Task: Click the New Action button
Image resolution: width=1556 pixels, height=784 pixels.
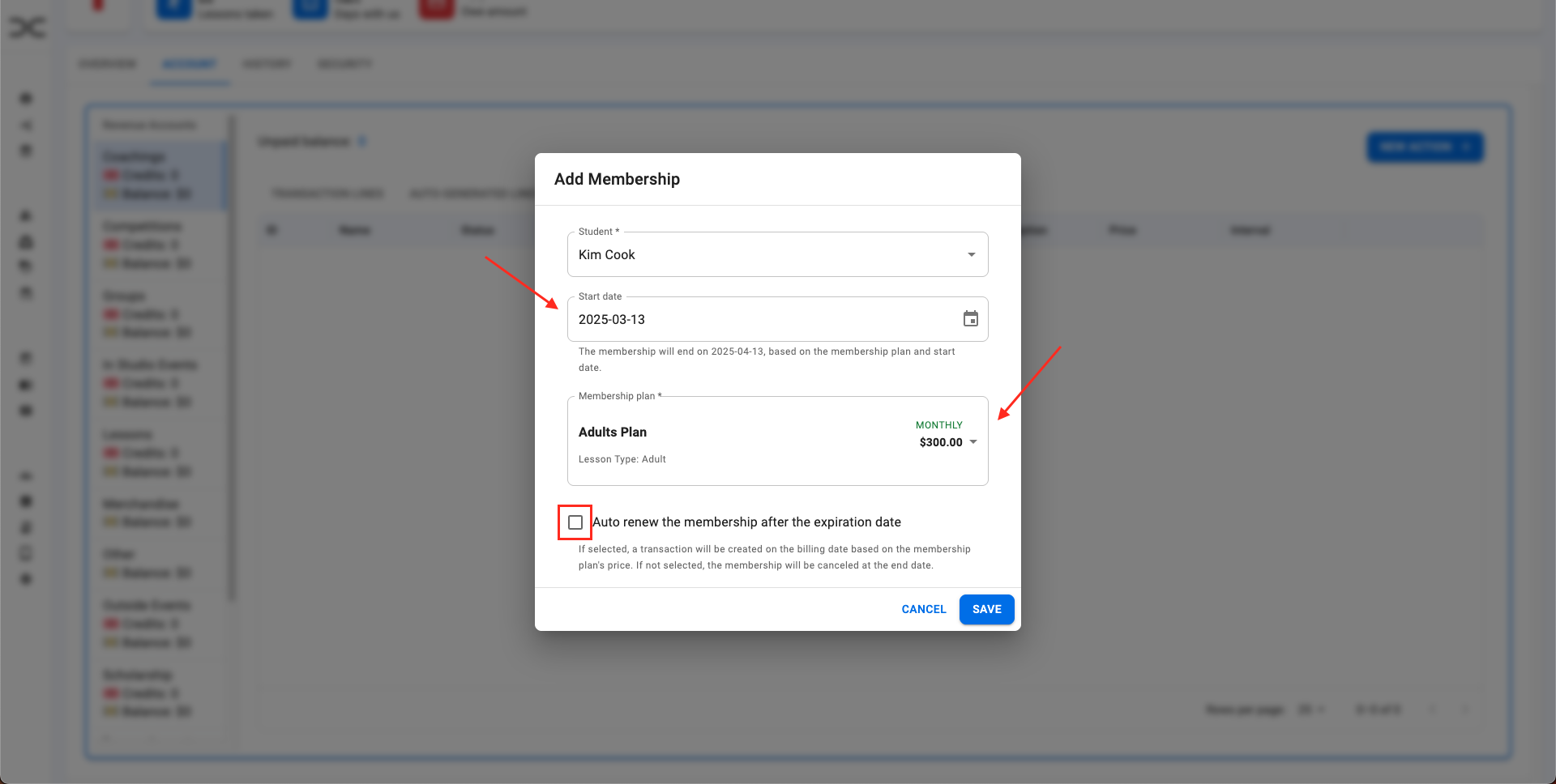Action: click(1424, 147)
